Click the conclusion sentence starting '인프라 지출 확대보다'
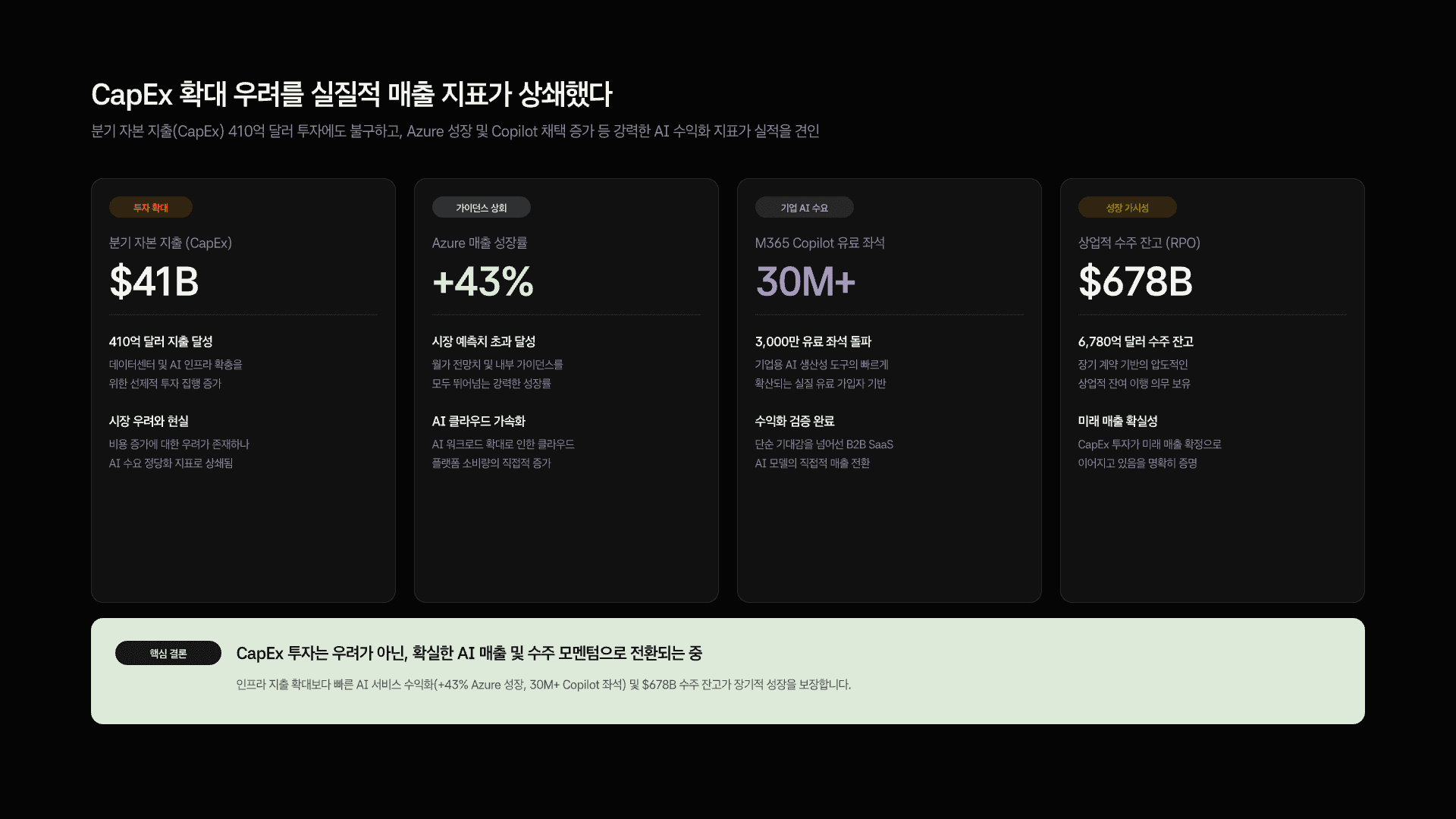1456x819 pixels. tap(544, 685)
